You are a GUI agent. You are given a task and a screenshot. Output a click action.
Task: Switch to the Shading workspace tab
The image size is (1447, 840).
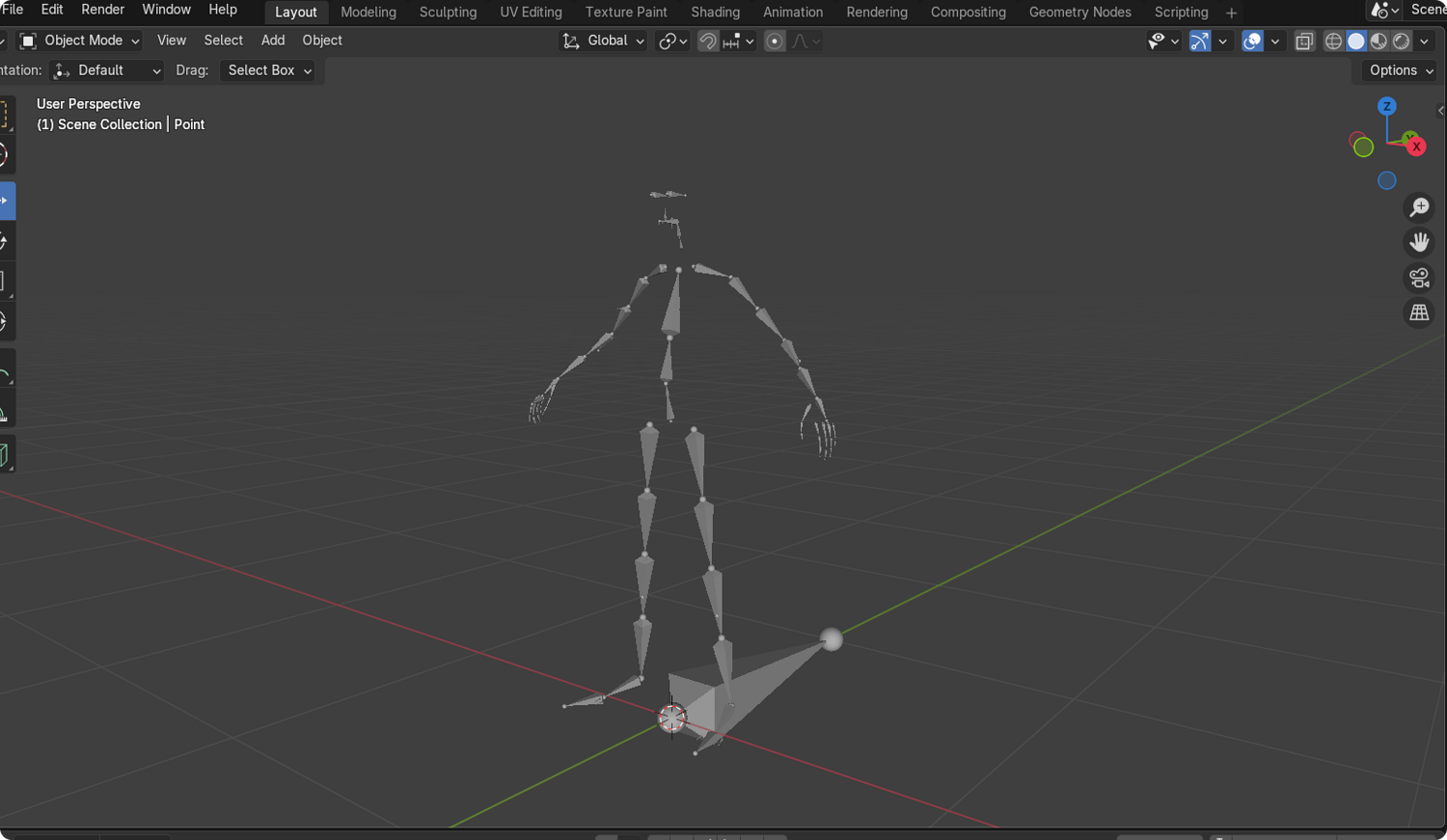(716, 13)
